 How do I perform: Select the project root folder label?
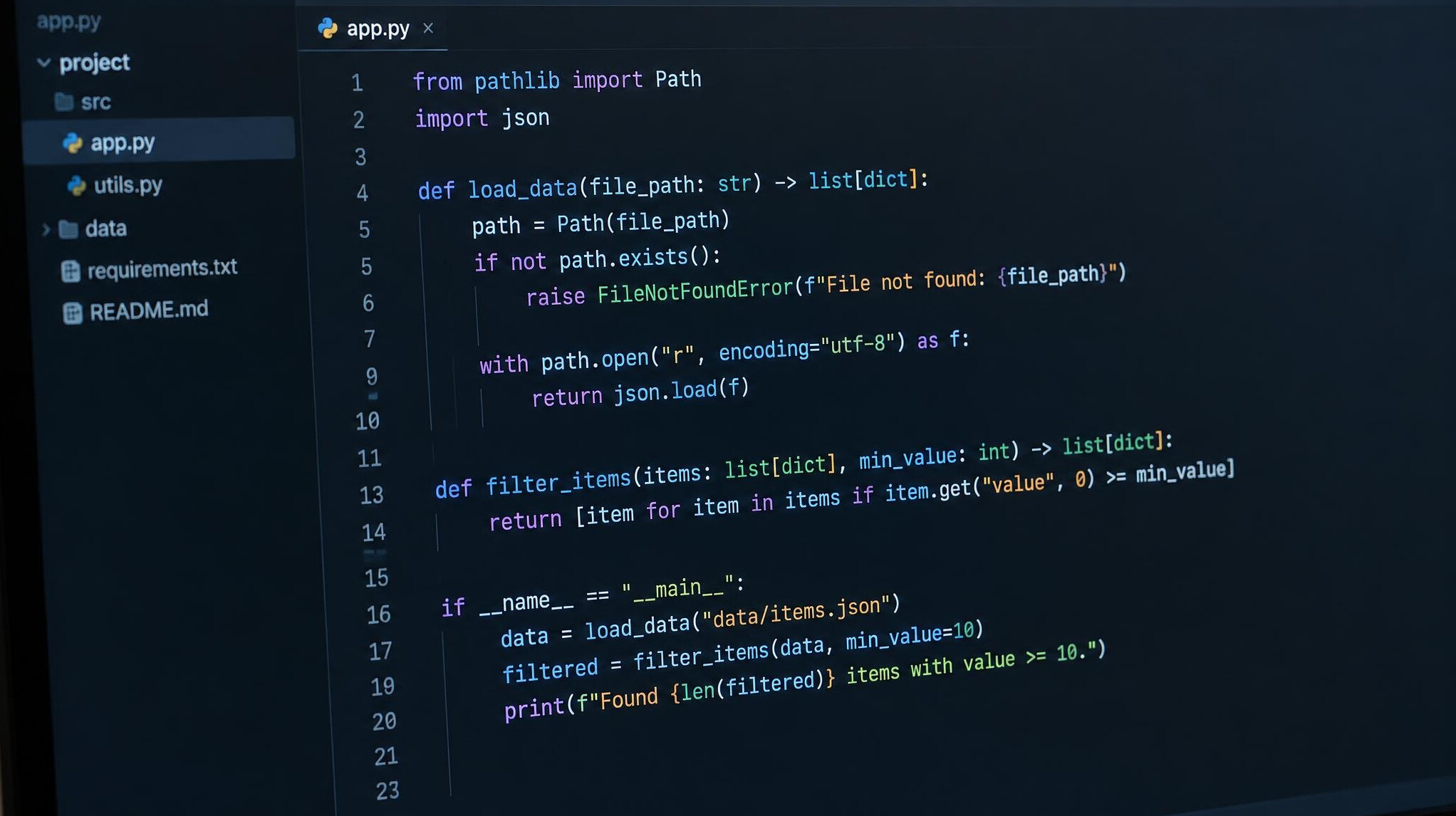click(94, 63)
